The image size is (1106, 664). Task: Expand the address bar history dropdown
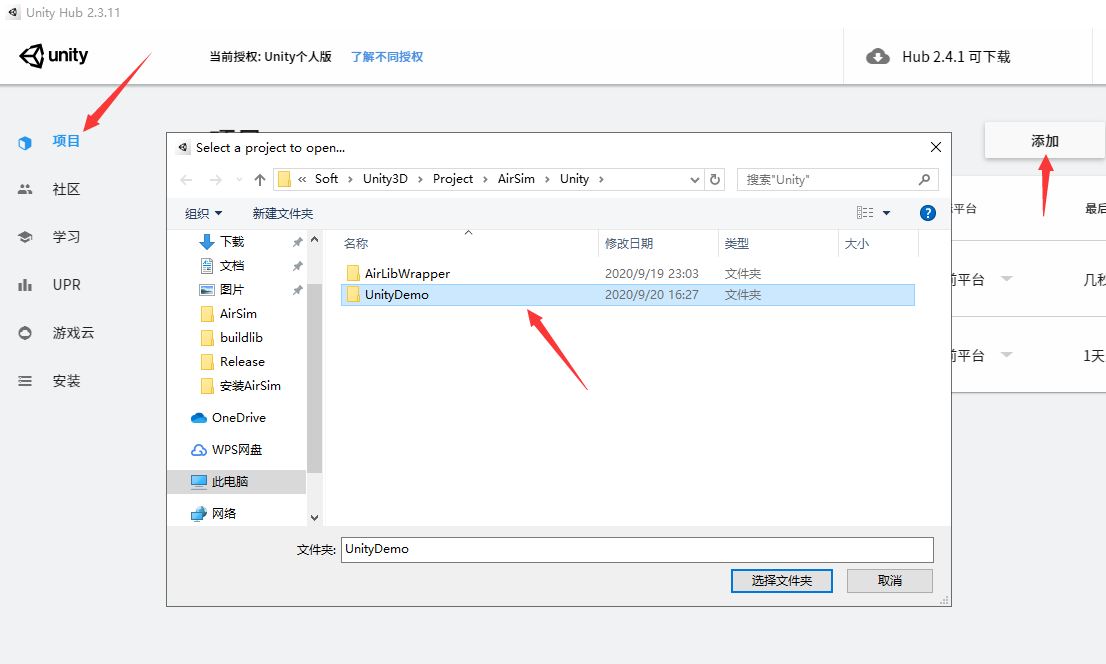pyautogui.click(x=695, y=180)
